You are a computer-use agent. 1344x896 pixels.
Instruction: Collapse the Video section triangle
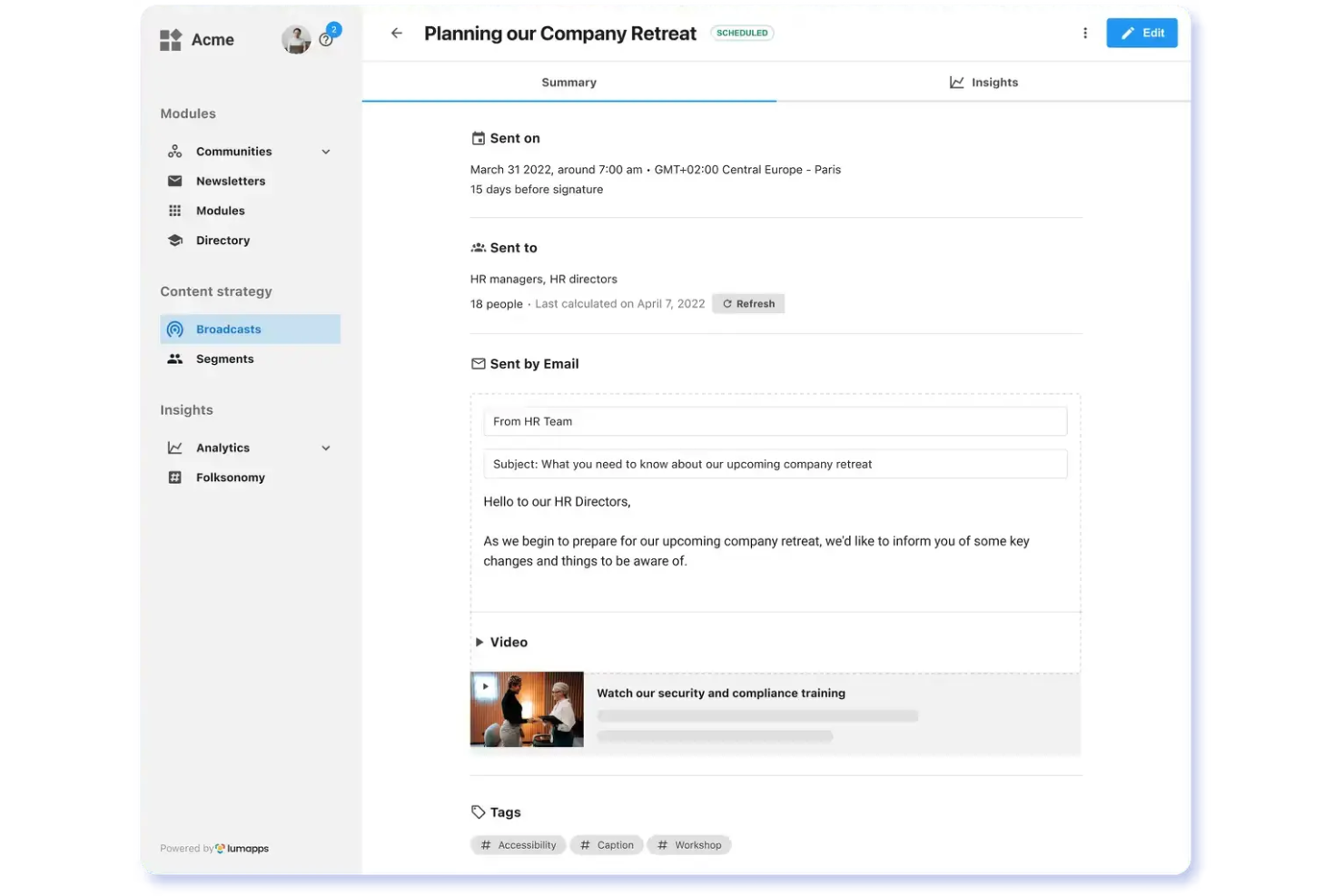[479, 643]
